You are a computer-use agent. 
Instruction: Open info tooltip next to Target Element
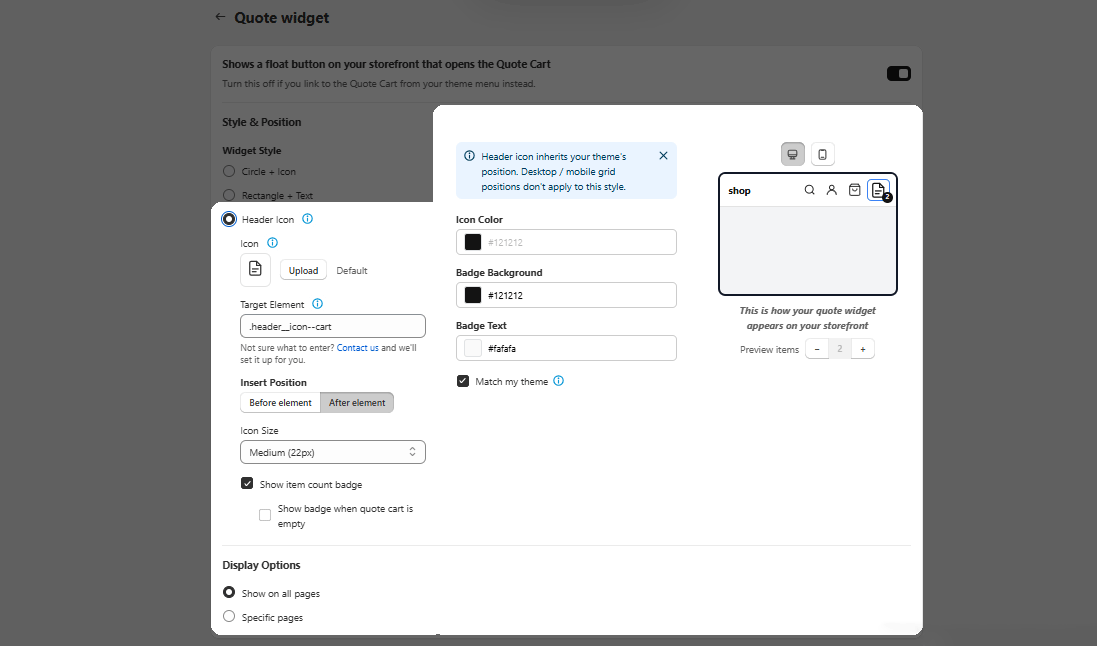coord(317,304)
